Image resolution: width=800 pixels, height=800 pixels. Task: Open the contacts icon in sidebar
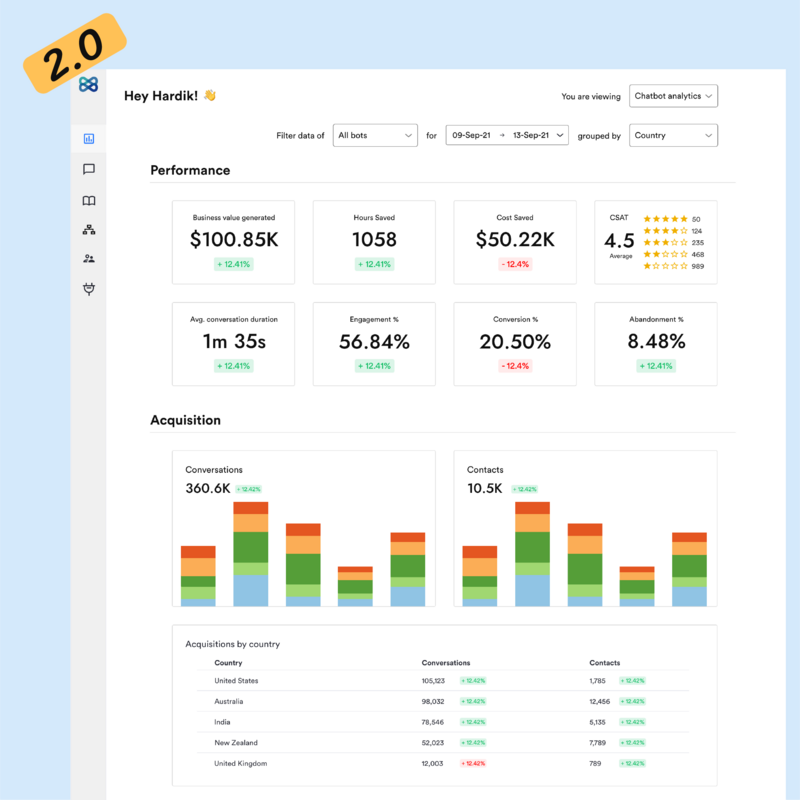90,258
